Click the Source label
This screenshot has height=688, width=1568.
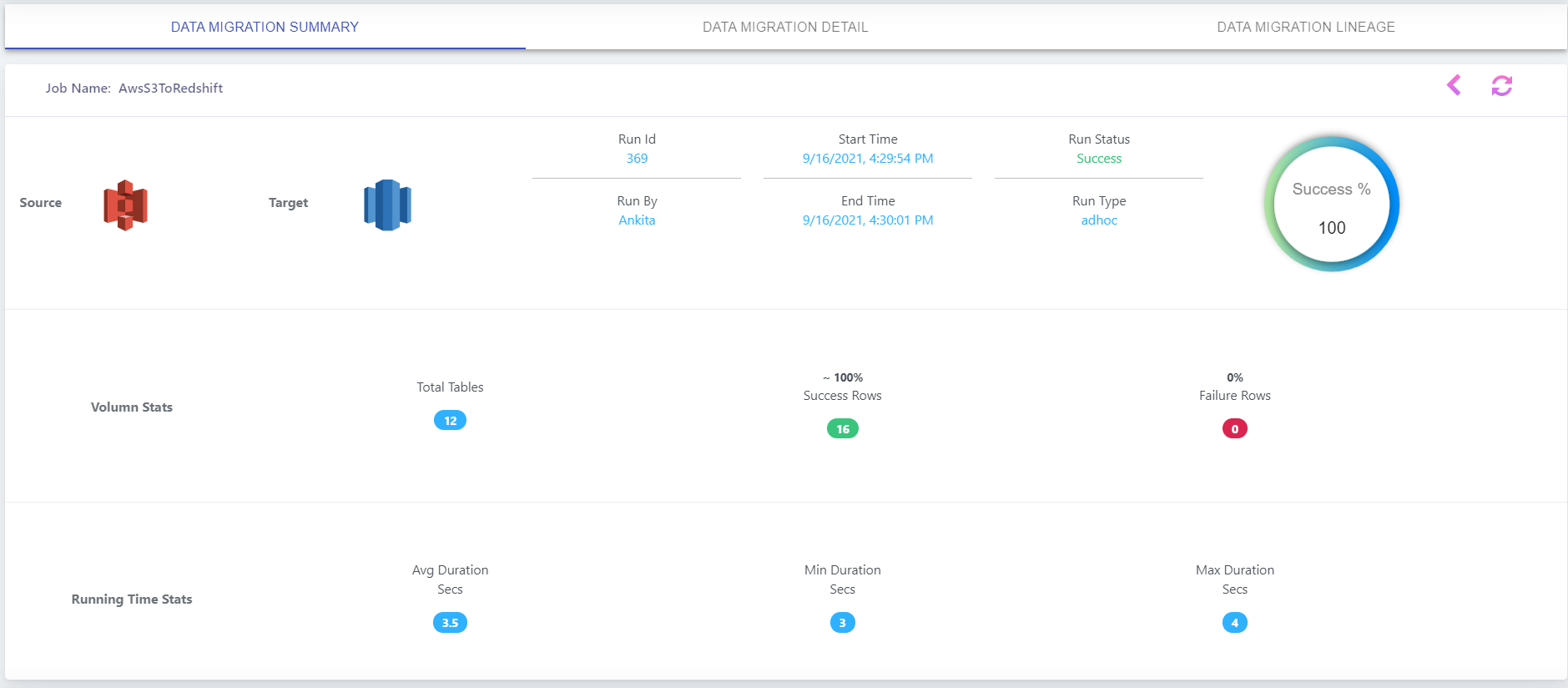(41, 203)
